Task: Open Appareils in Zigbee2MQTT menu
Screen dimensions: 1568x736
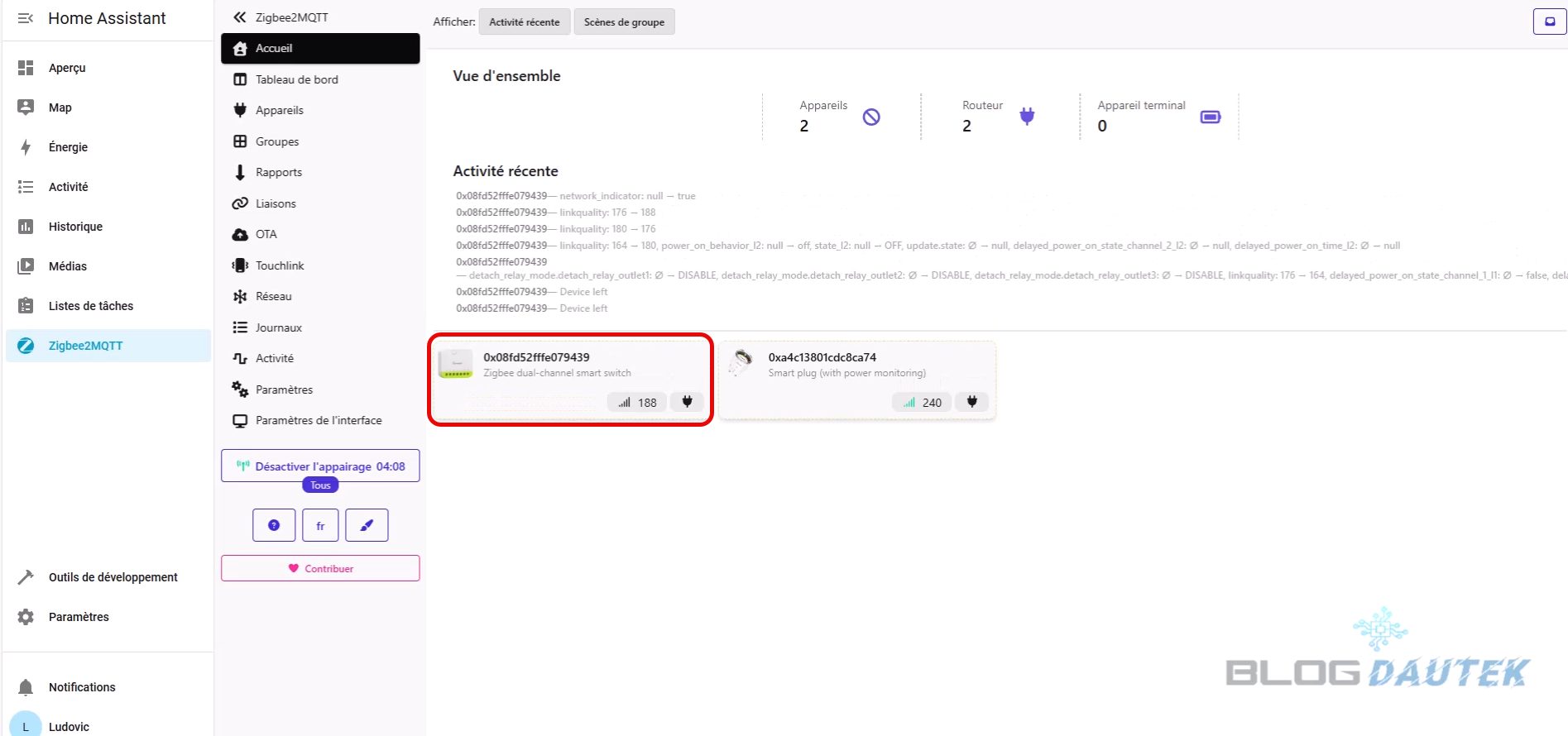Action: pyautogui.click(x=280, y=110)
